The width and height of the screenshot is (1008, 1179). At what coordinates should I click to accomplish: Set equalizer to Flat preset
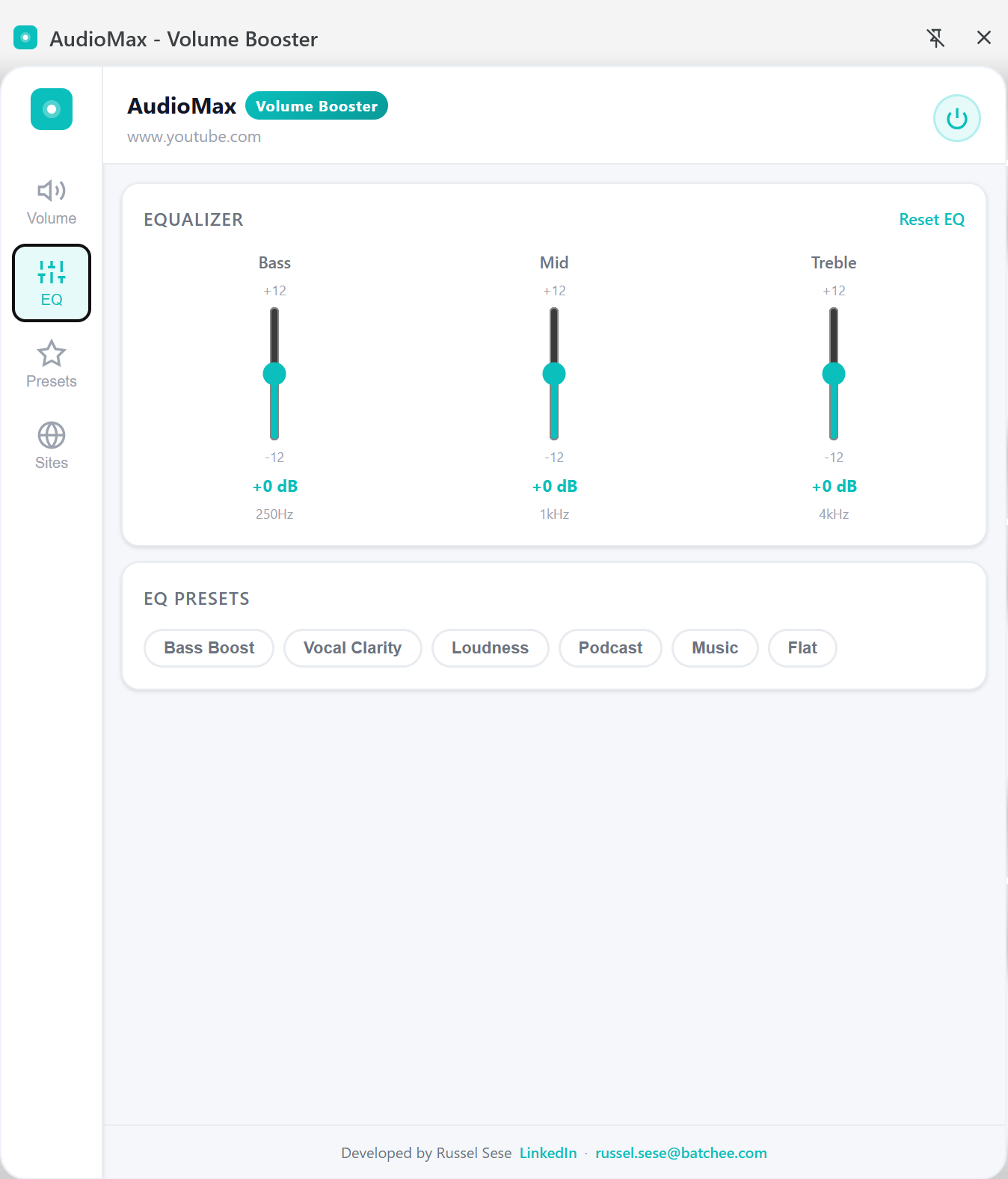tap(802, 648)
